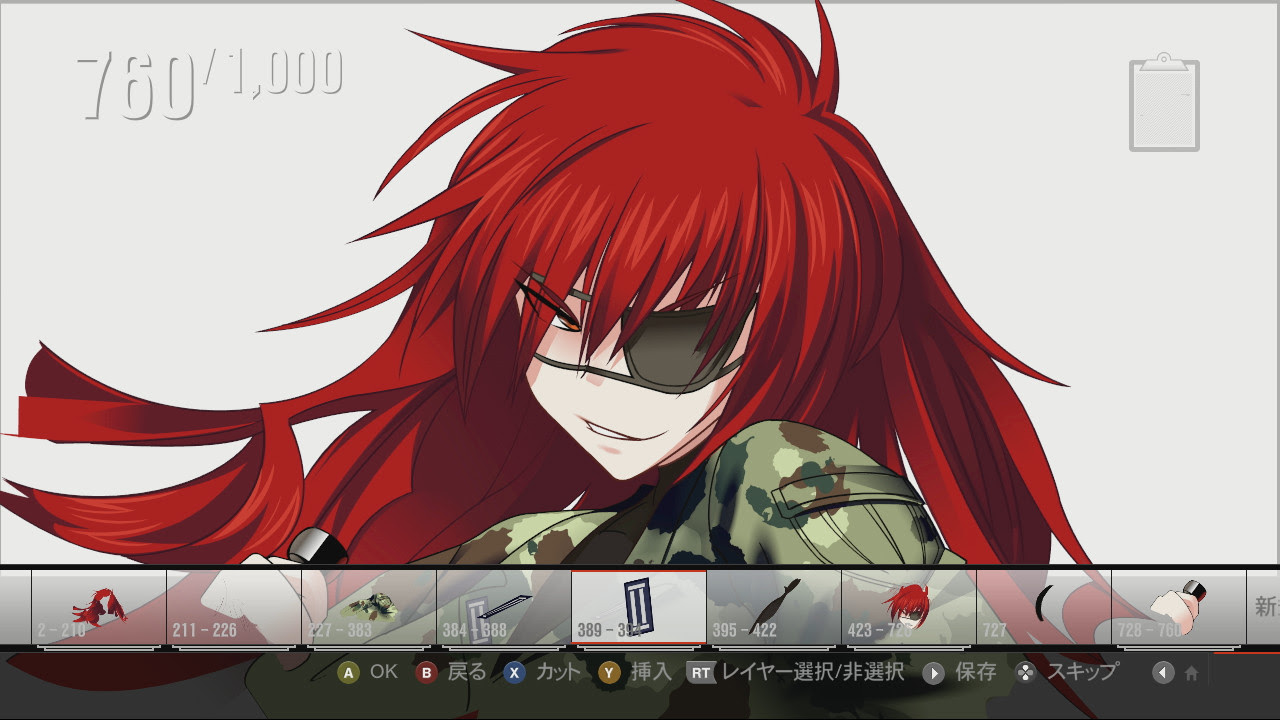Click the スキップ skip d-pad prompt
Screen dimensions: 1280x720
click(x=1066, y=673)
